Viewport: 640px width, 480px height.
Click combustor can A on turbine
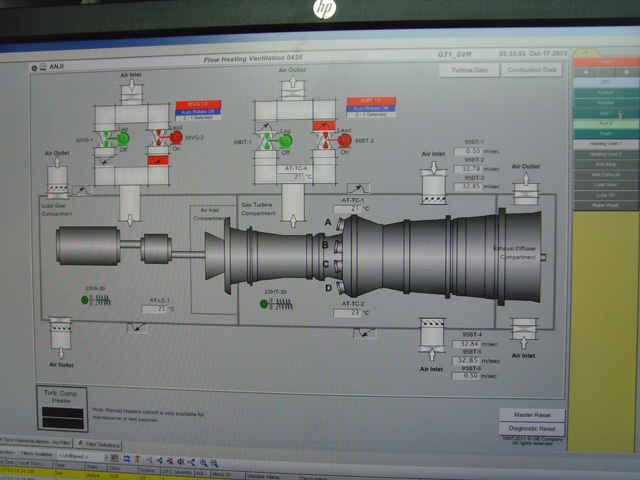click(339, 224)
